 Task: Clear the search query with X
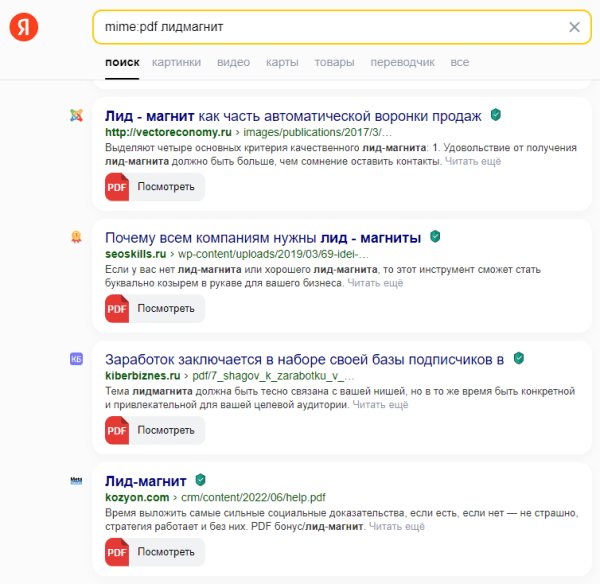click(x=574, y=27)
